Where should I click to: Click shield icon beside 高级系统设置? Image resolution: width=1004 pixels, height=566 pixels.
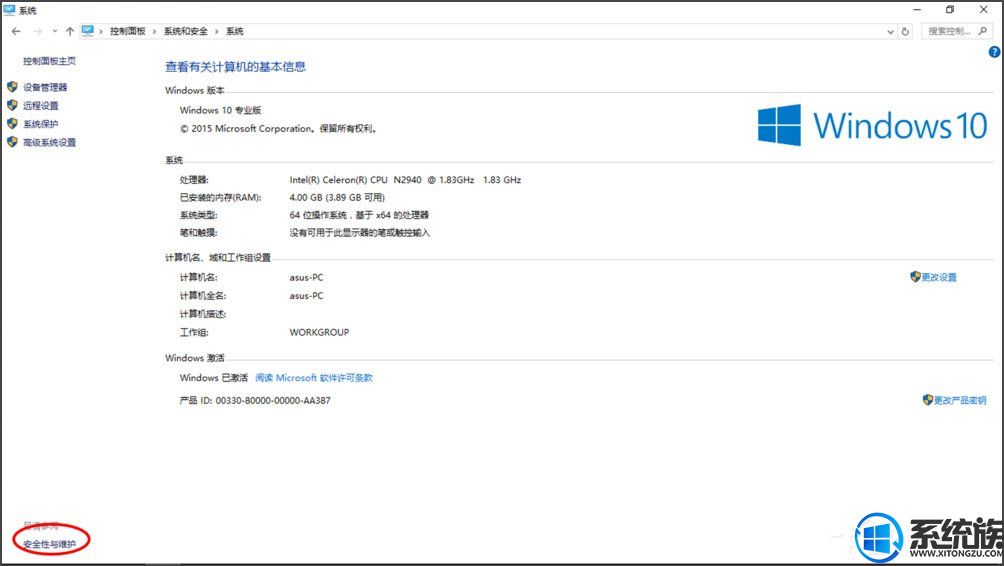[x=12, y=142]
